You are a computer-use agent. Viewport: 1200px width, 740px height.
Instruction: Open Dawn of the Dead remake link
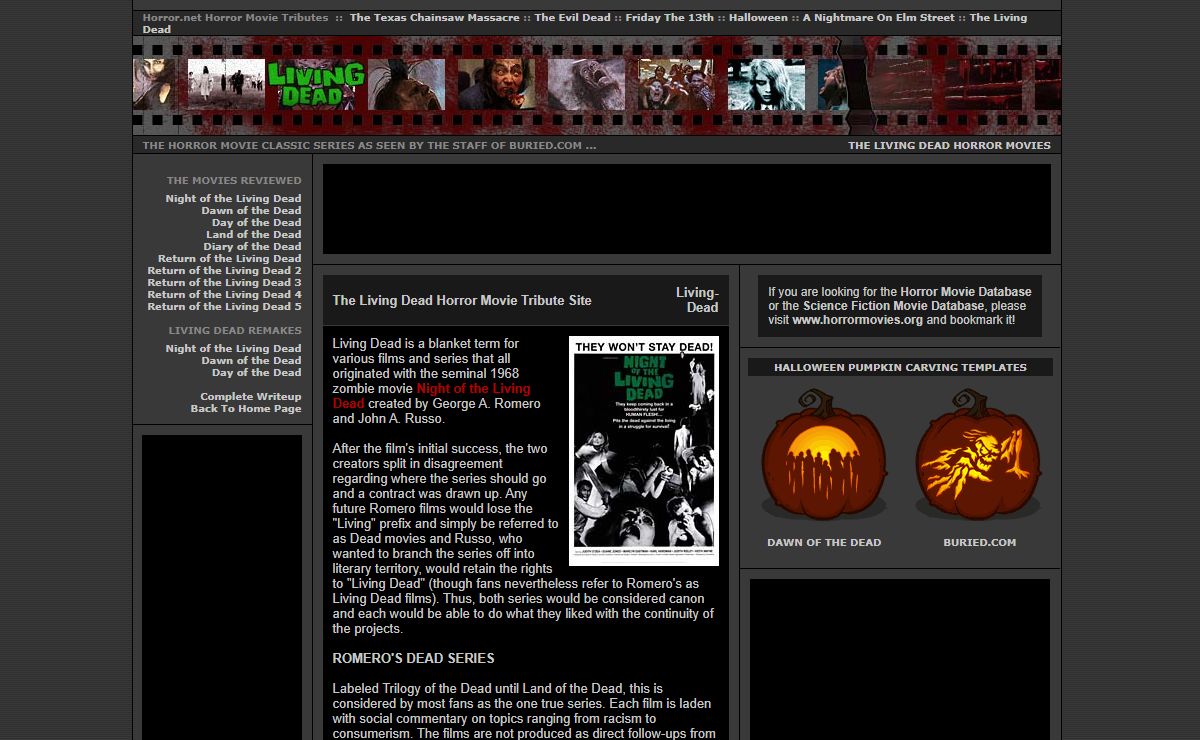click(251, 361)
